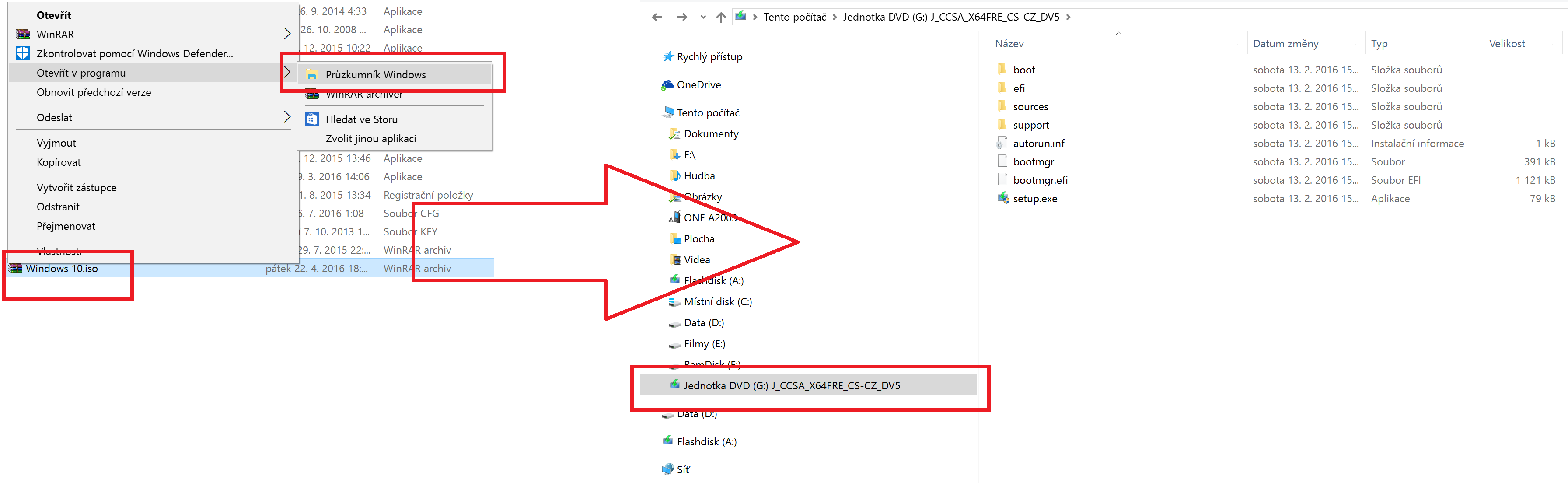Viewport: 1568px width, 483px height.
Task: Open the ONE A2003 device icon
Action: [674, 217]
